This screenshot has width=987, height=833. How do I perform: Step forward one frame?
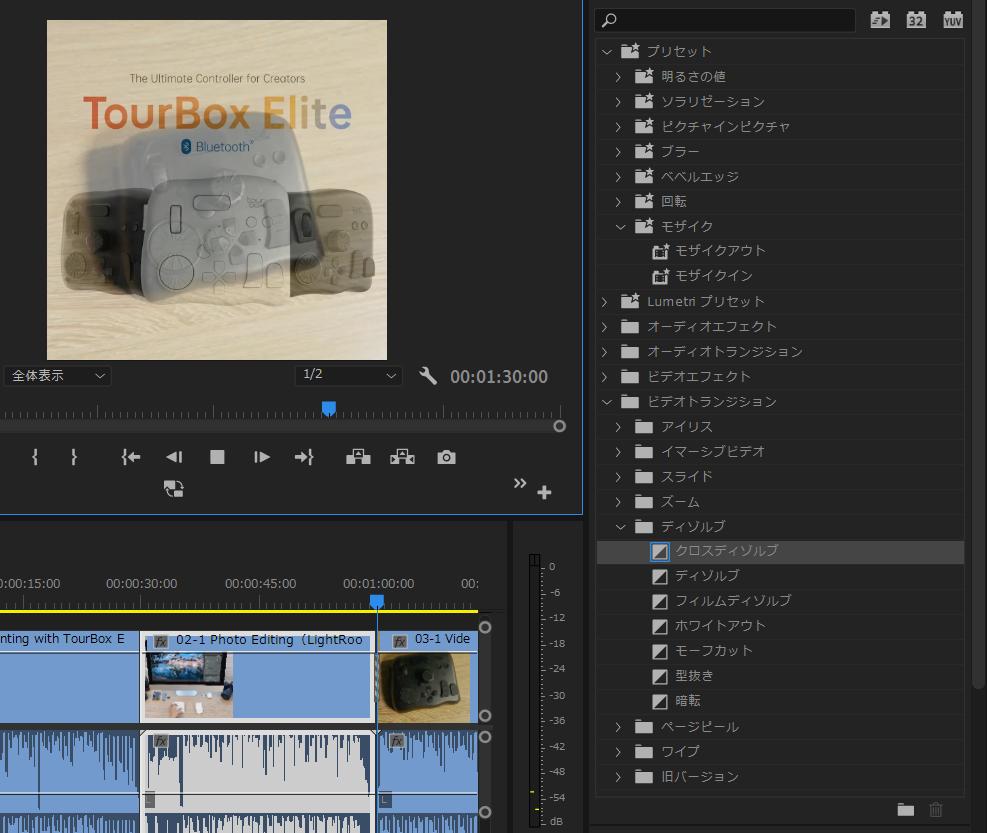click(261, 457)
